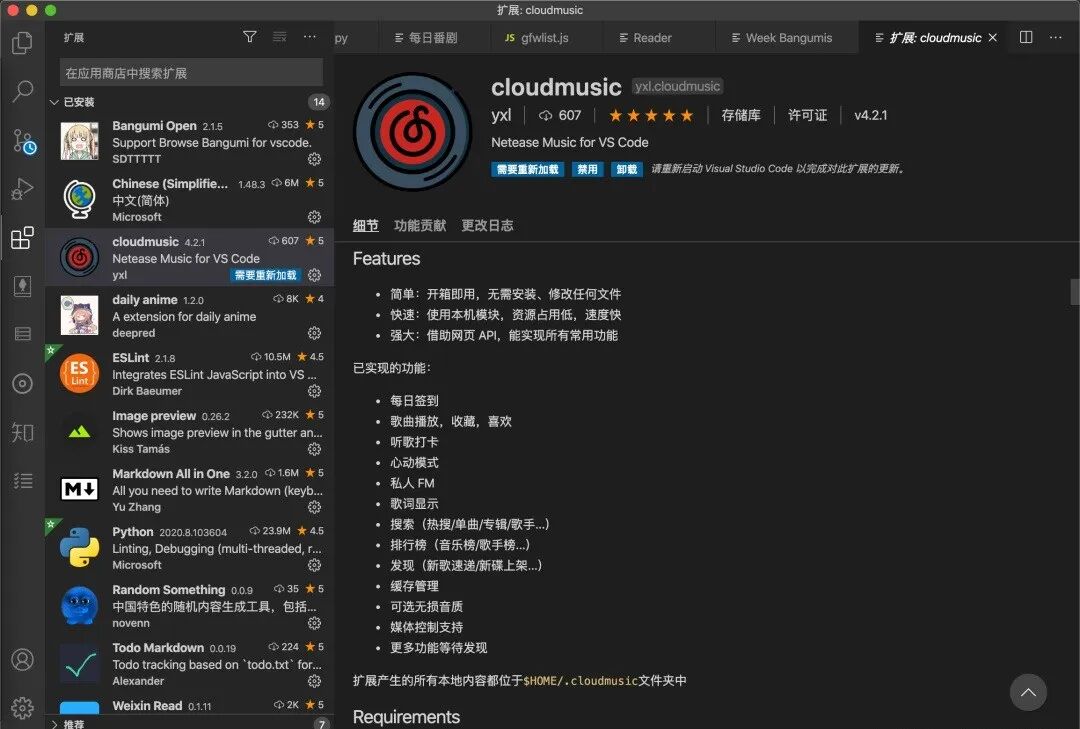Open gear menu for Bangumi Open extension
Image resolution: width=1080 pixels, height=729 pixels.
tap(315, 159)
